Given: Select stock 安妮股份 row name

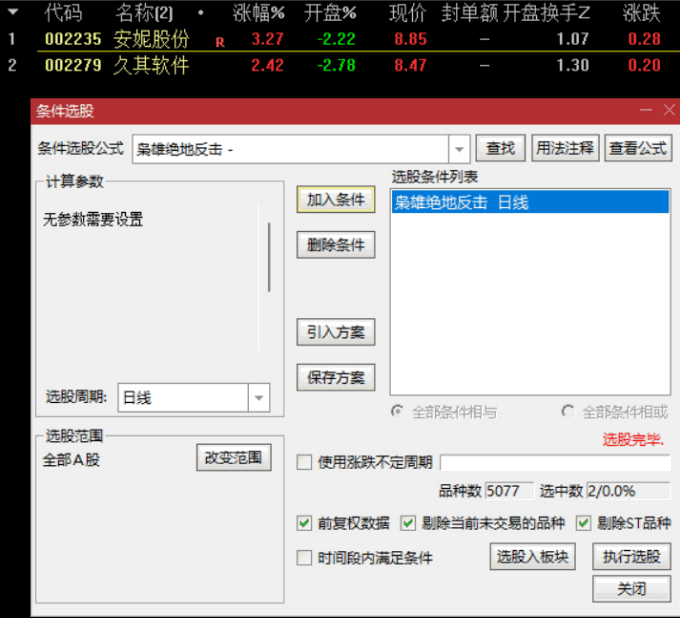Looking at the screenshot, I should pyautogui.click(x=151, y=39).
